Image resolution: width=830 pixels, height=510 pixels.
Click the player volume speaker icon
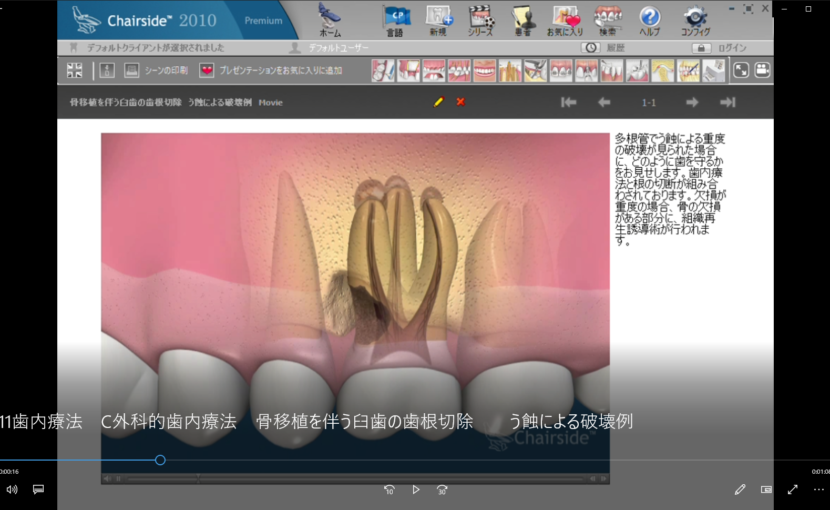12,490
